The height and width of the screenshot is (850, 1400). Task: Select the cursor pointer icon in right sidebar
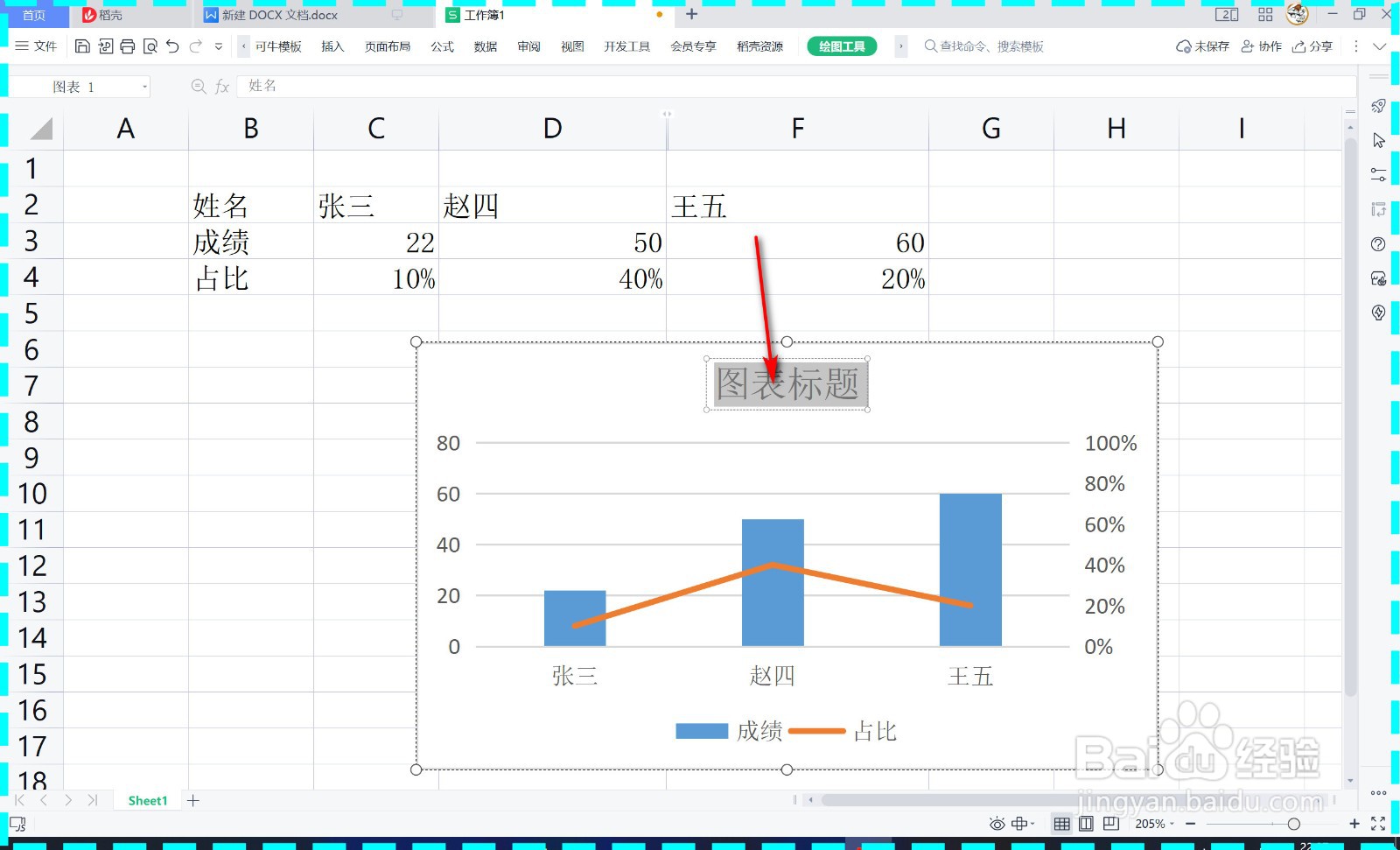[1378, 140]
